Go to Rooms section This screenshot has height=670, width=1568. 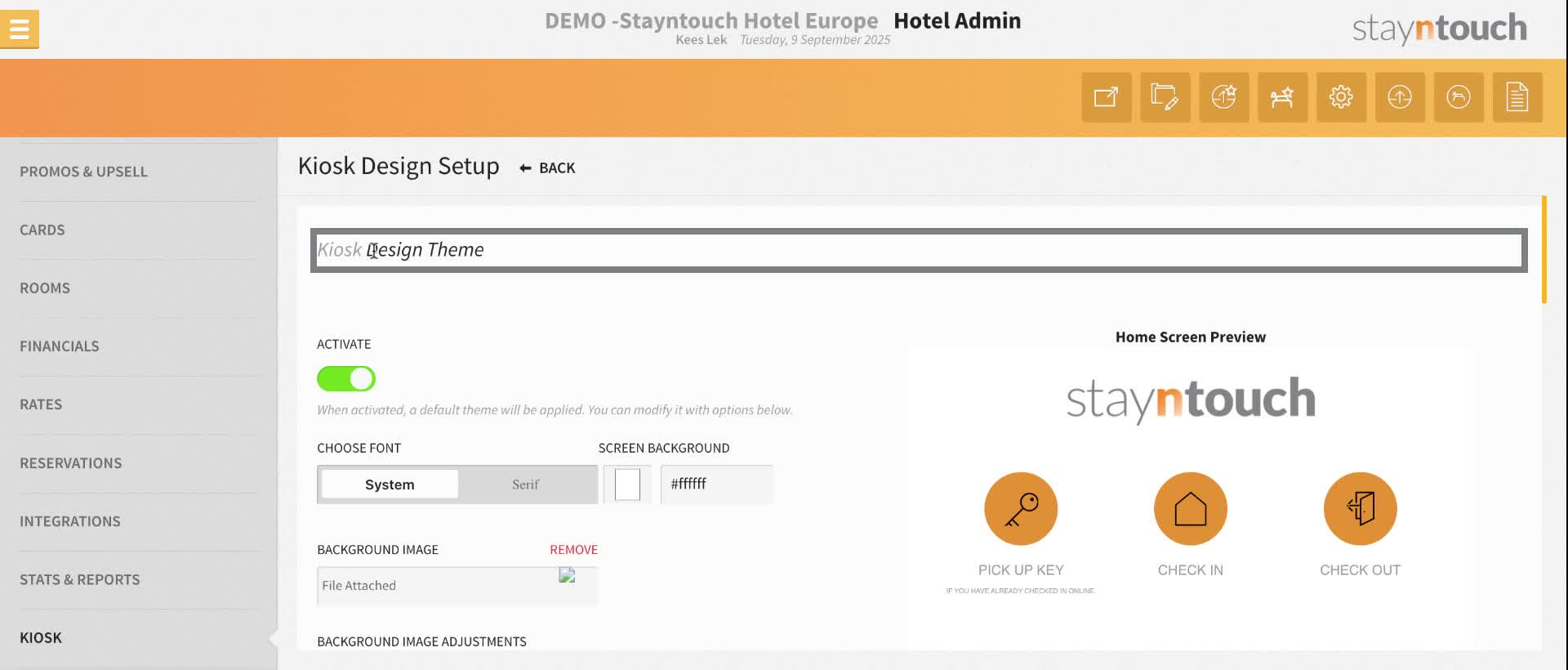(45, 288)
